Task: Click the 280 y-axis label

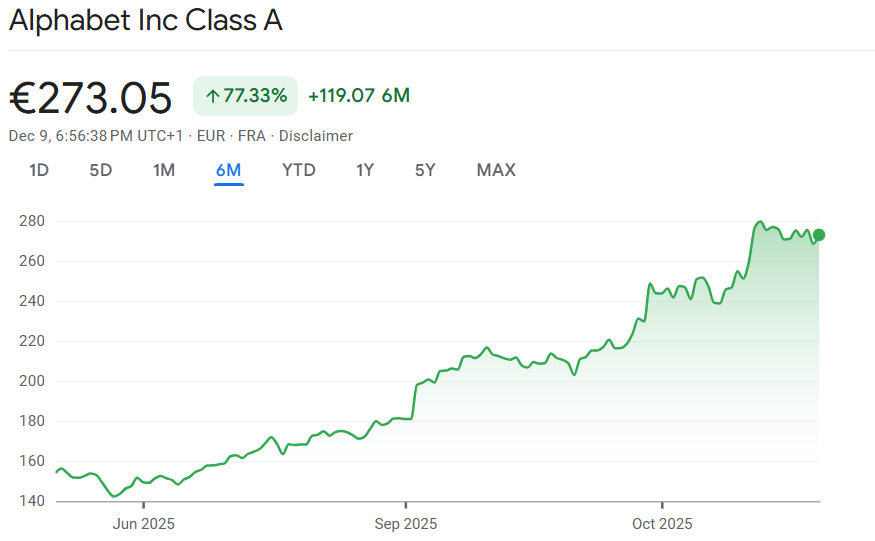Action: [30, 221]
